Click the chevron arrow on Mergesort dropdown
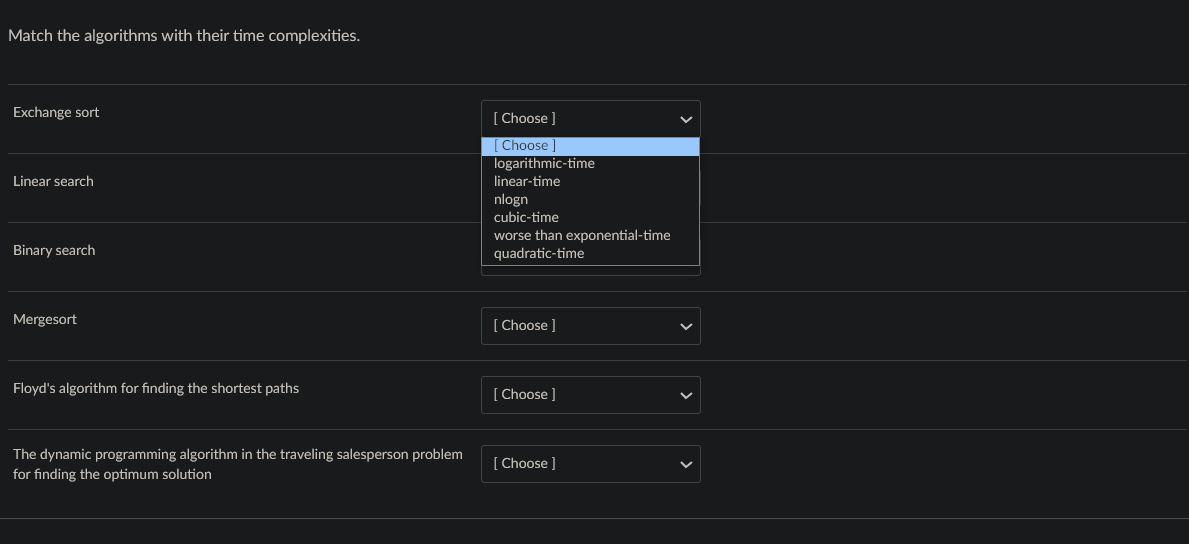The width and height of the screenshot is (1189, 544). point(686,326)
